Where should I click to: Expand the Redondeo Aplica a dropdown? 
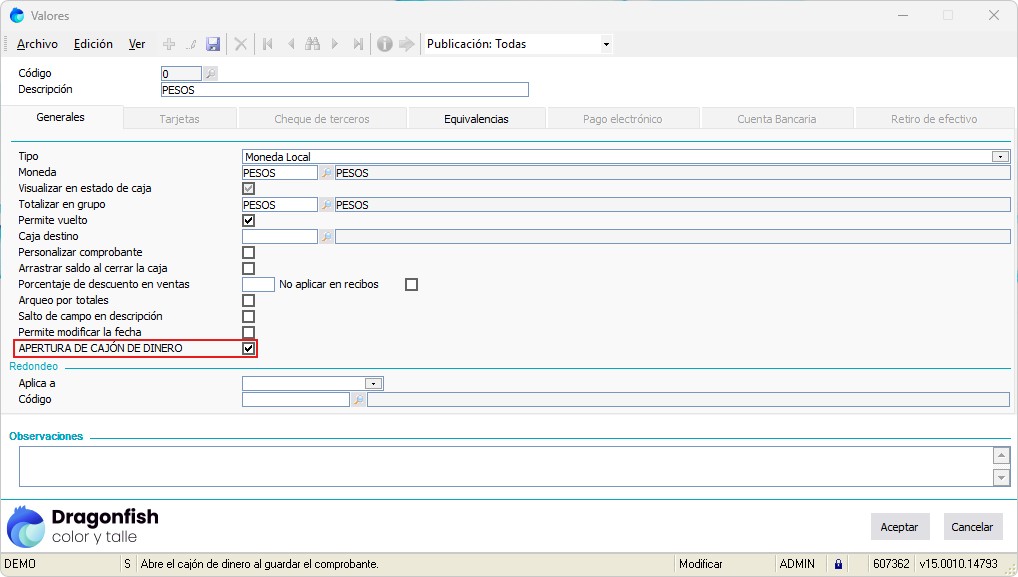click(x=374, y=383)
